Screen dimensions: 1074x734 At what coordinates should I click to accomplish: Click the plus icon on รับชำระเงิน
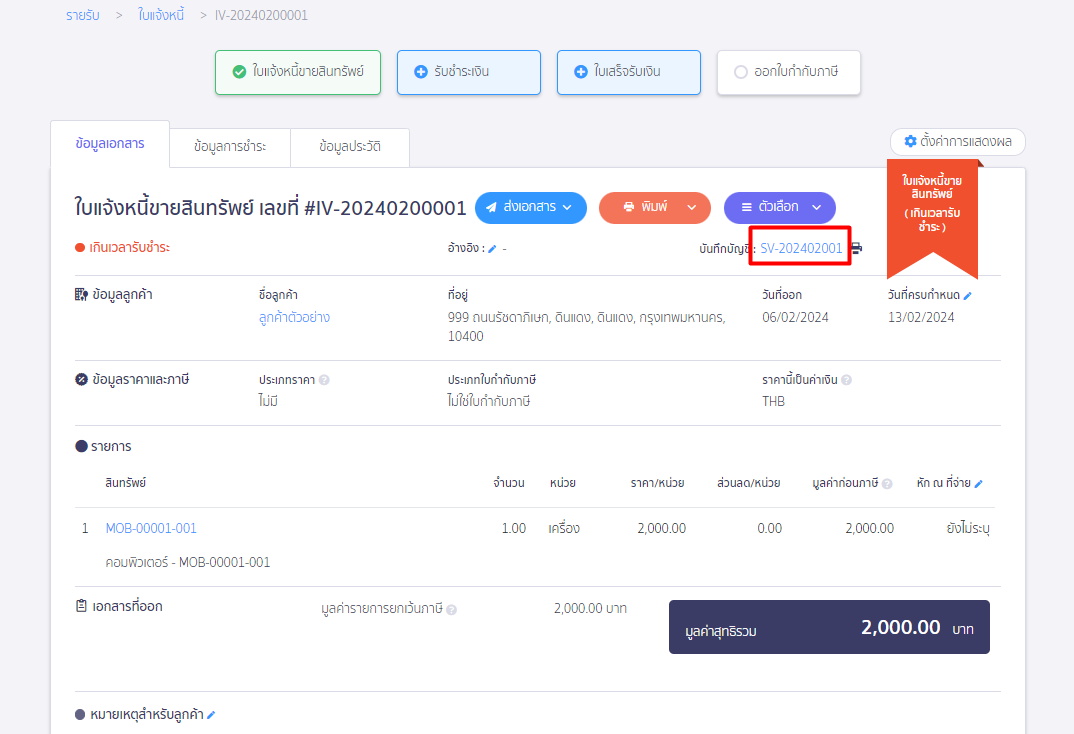point(421,72)
